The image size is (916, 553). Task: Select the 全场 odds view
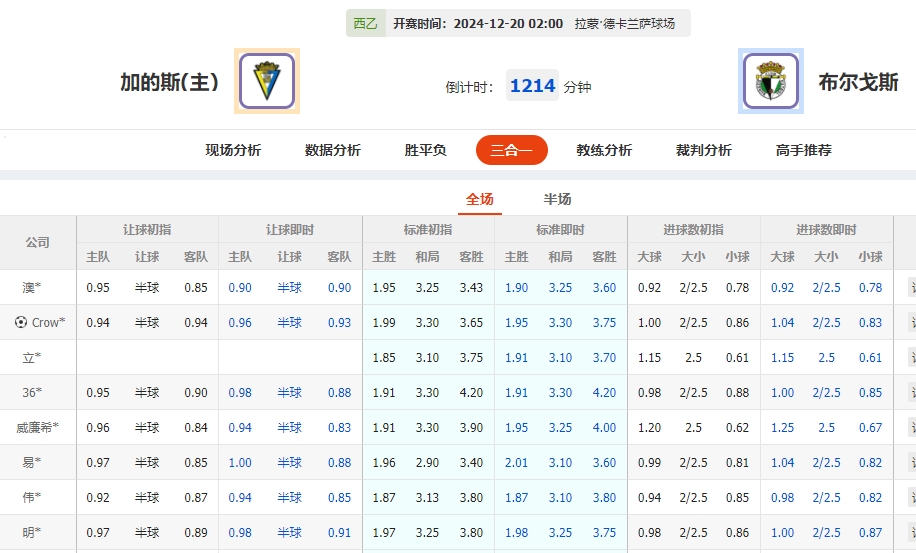point(480,199)
